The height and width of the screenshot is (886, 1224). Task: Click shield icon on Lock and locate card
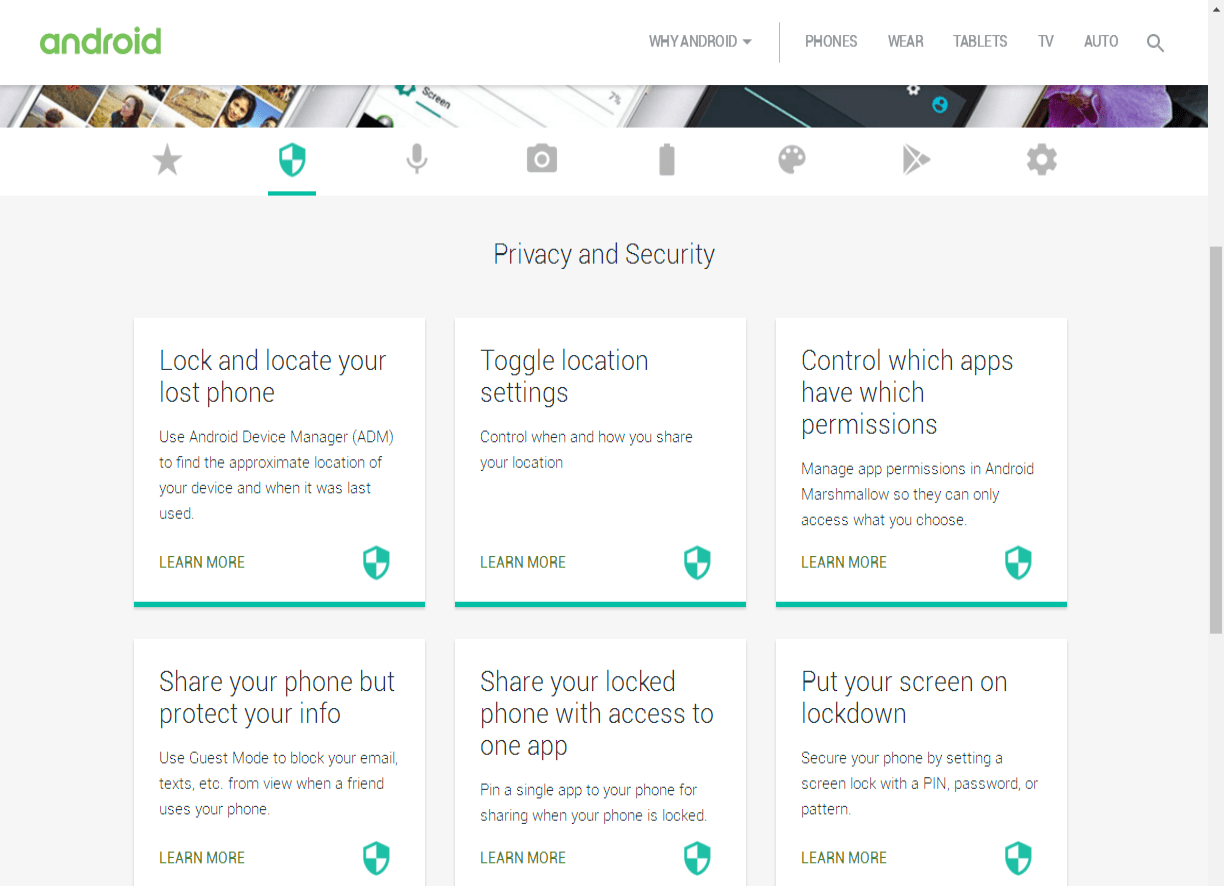(376, 563)
